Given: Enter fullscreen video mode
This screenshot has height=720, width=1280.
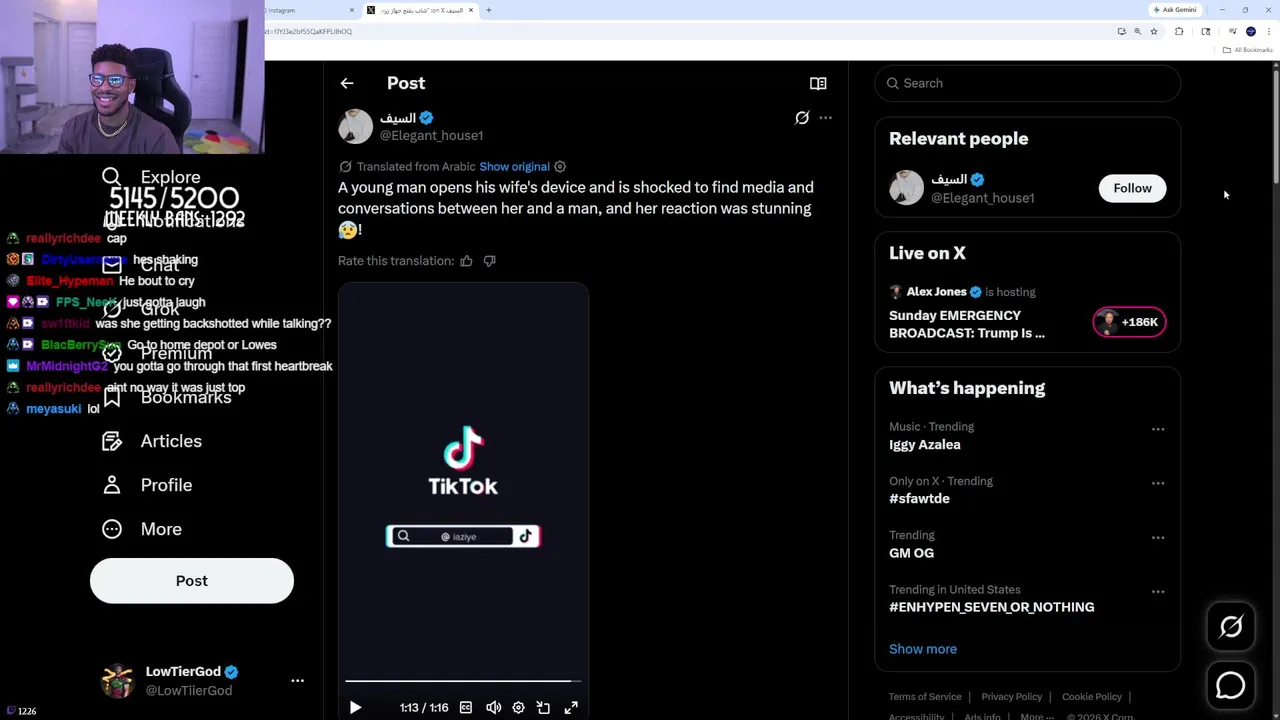Looking at the screenshot, I should (571, 707).
